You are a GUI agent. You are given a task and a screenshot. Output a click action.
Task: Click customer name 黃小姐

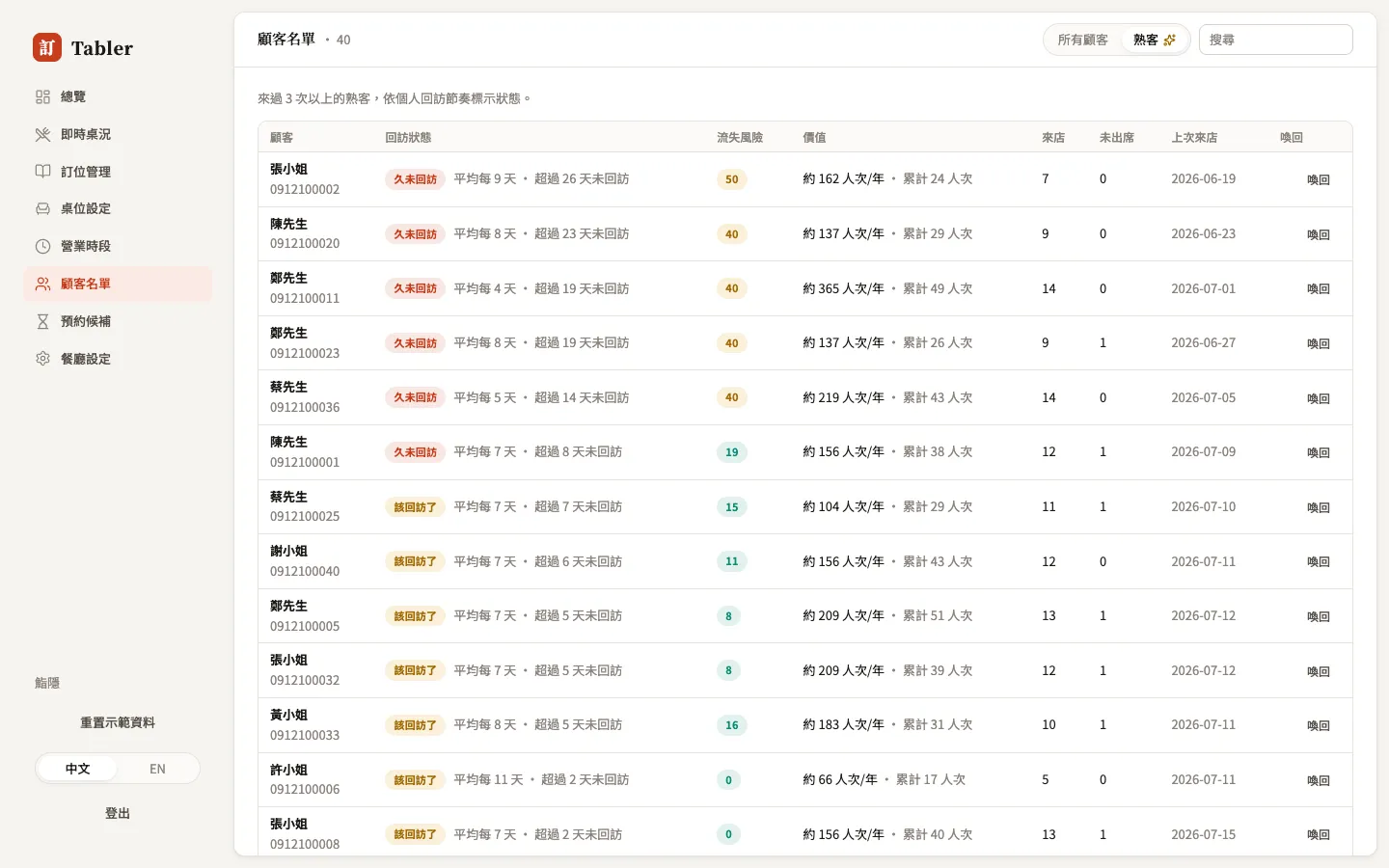click(288, 715)
